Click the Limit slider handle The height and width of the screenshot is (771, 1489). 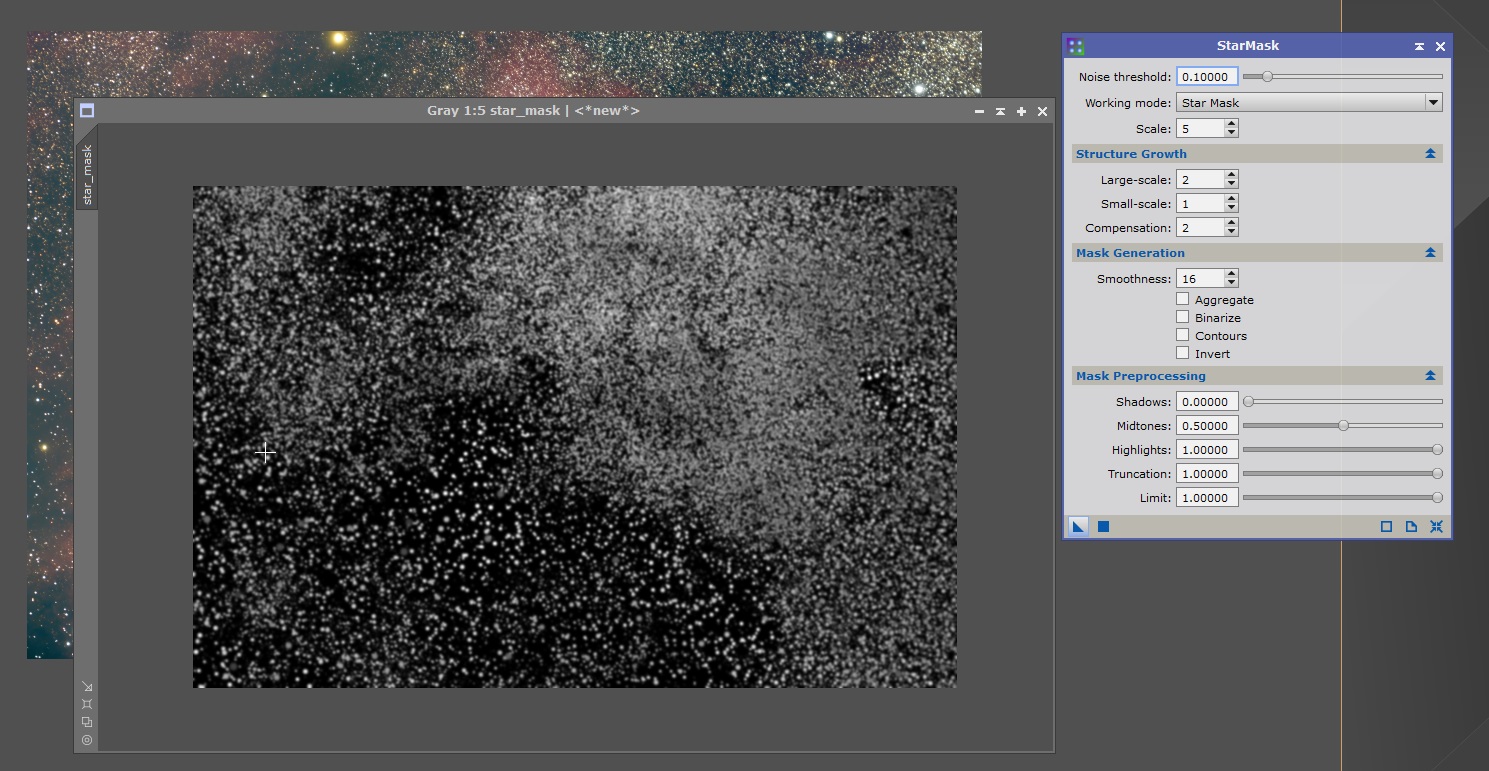(x=1437, y=497)
